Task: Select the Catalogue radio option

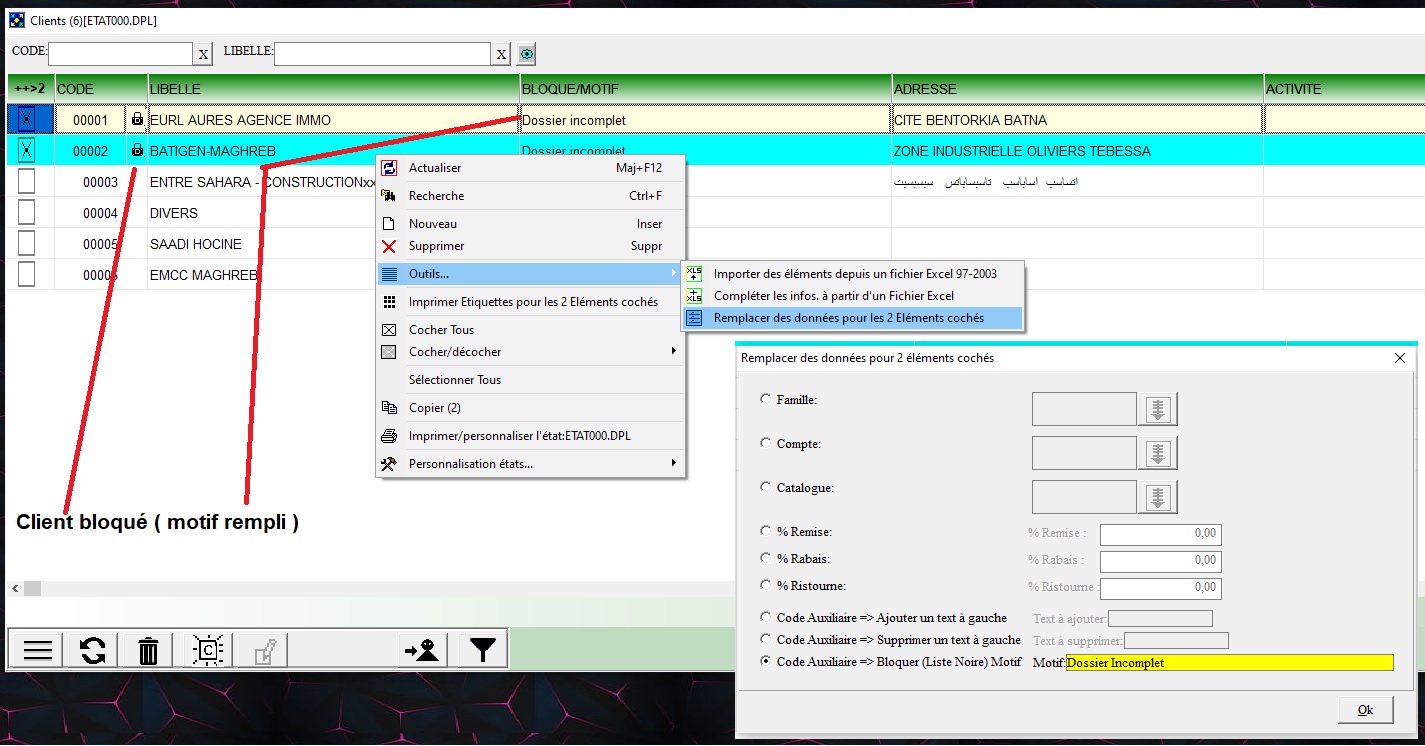Action: point(767,487)
